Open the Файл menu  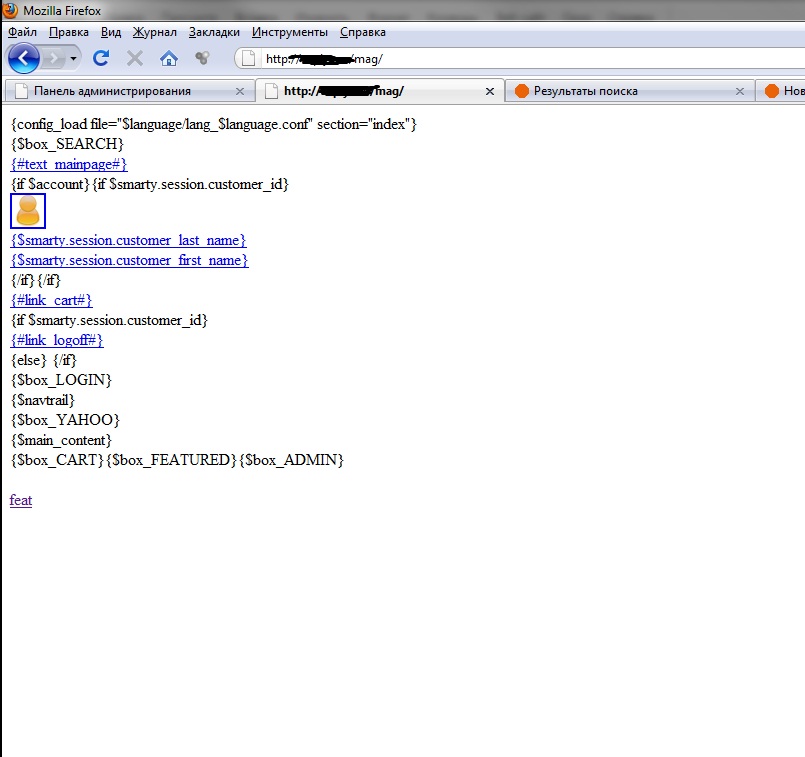(x=22, y=32)
